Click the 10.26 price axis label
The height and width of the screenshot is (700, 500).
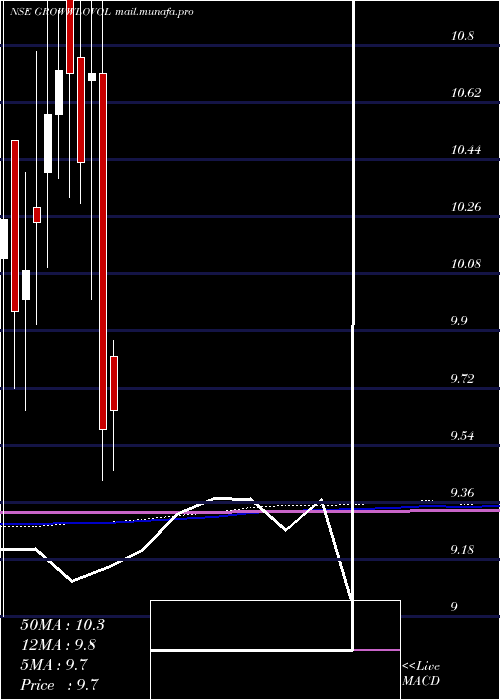(466, 207)
